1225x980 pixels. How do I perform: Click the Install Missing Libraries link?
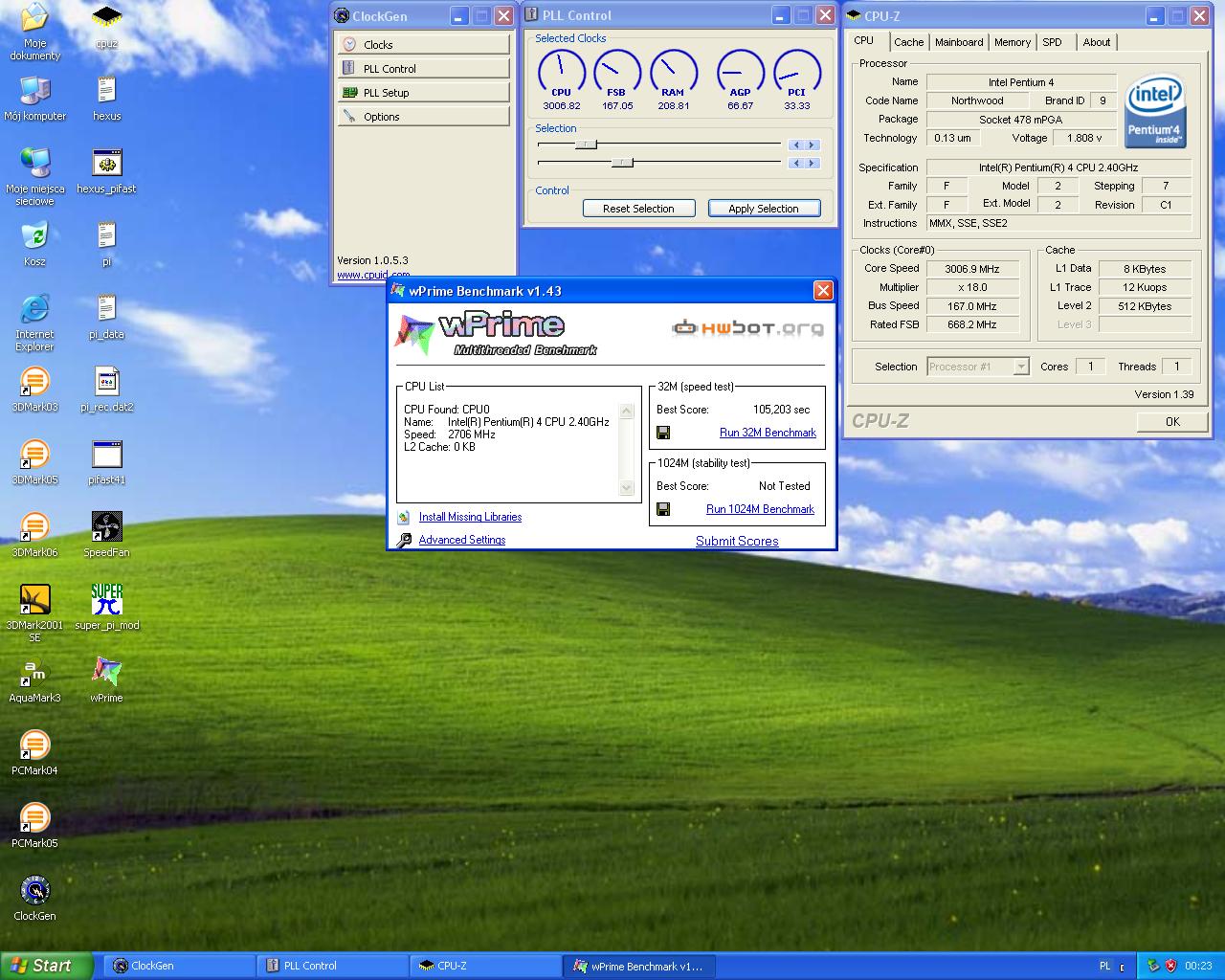(470, 517)
